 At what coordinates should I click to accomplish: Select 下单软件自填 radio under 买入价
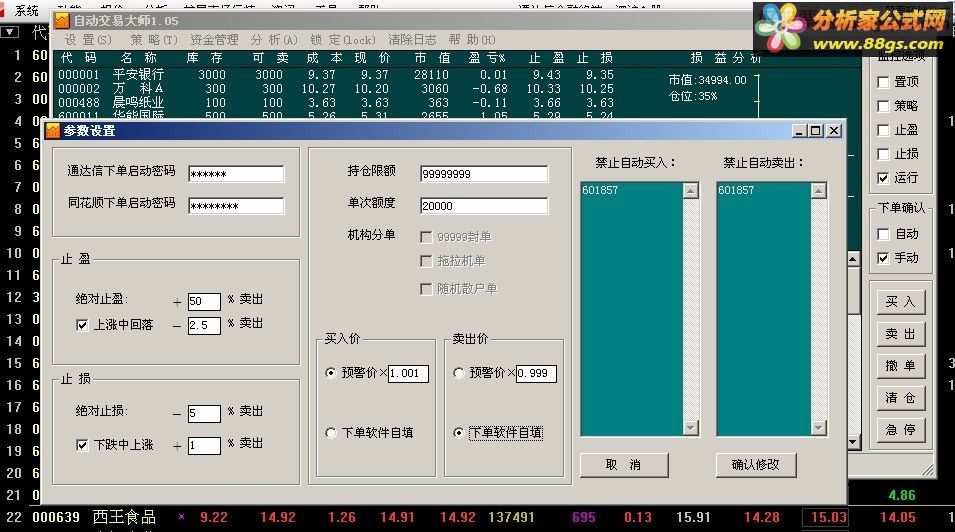tap(331, 433)
